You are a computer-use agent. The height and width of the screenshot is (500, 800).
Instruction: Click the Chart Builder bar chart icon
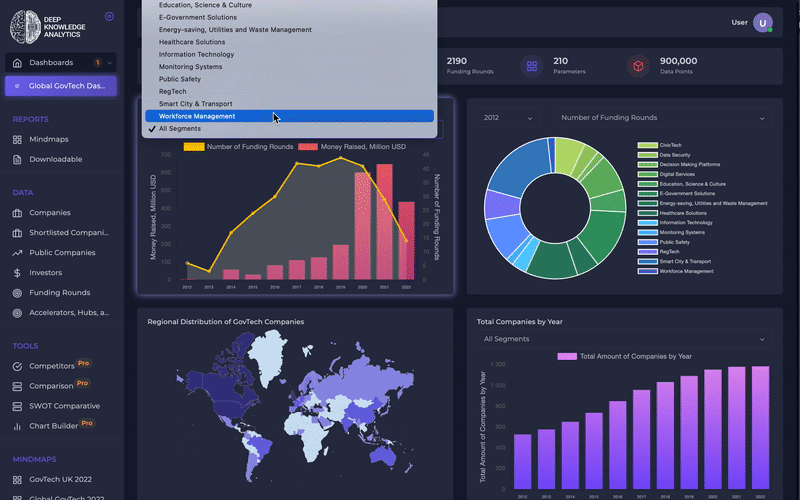point(17,425)
